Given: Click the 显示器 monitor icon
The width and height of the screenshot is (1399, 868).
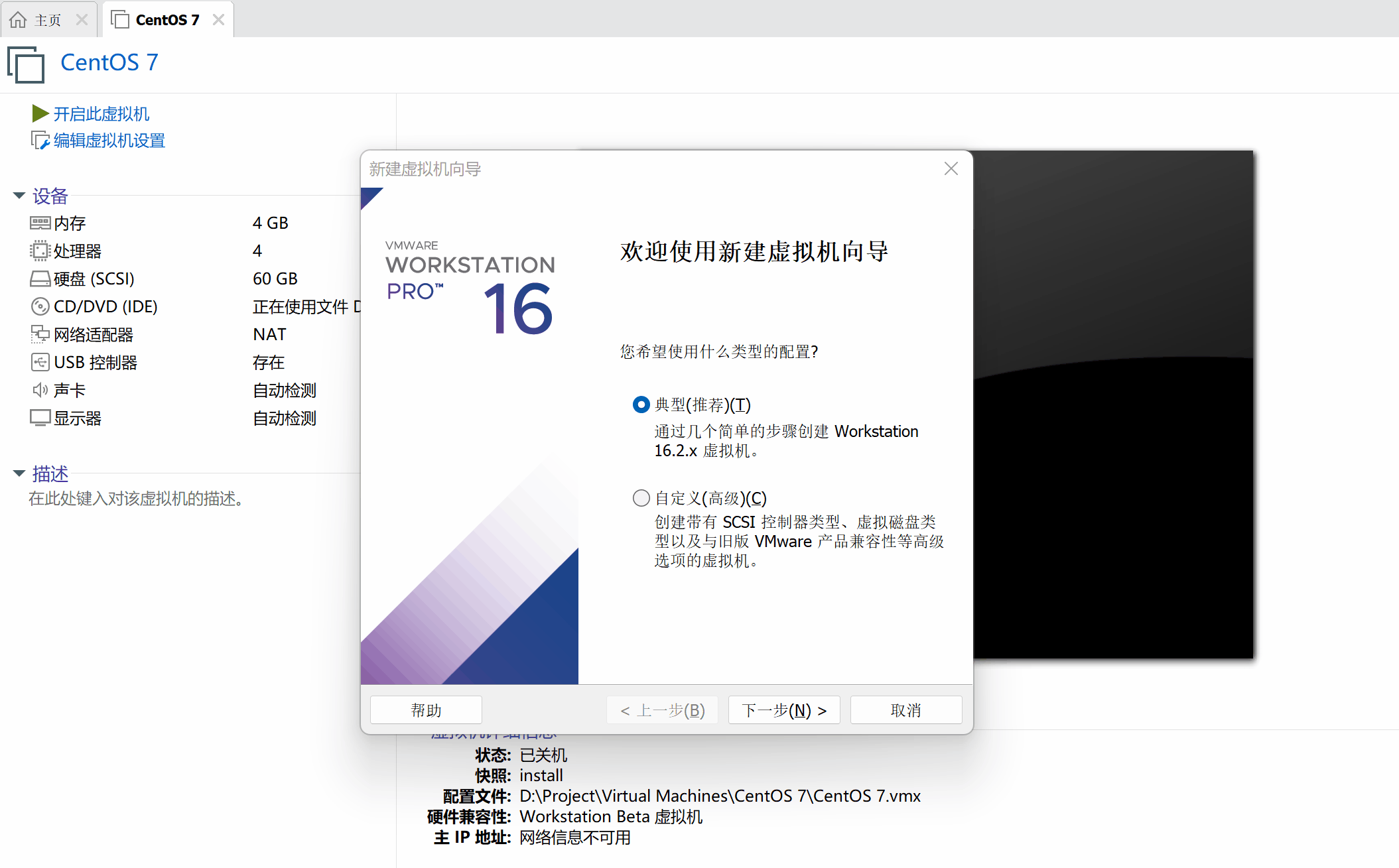Looking at the screenshot, I should point(40,418).
